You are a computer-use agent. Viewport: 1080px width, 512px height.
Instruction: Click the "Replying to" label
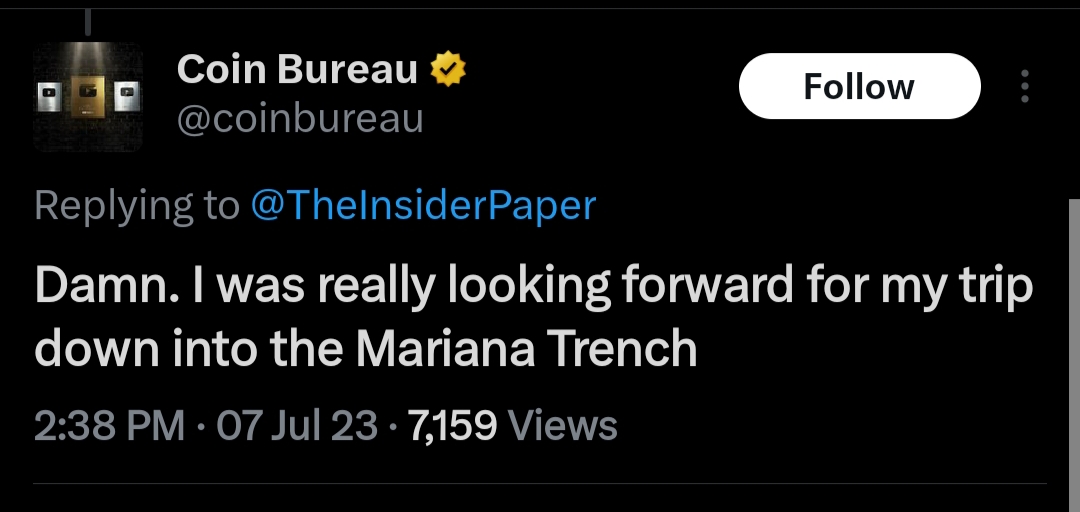pos(137,205)
